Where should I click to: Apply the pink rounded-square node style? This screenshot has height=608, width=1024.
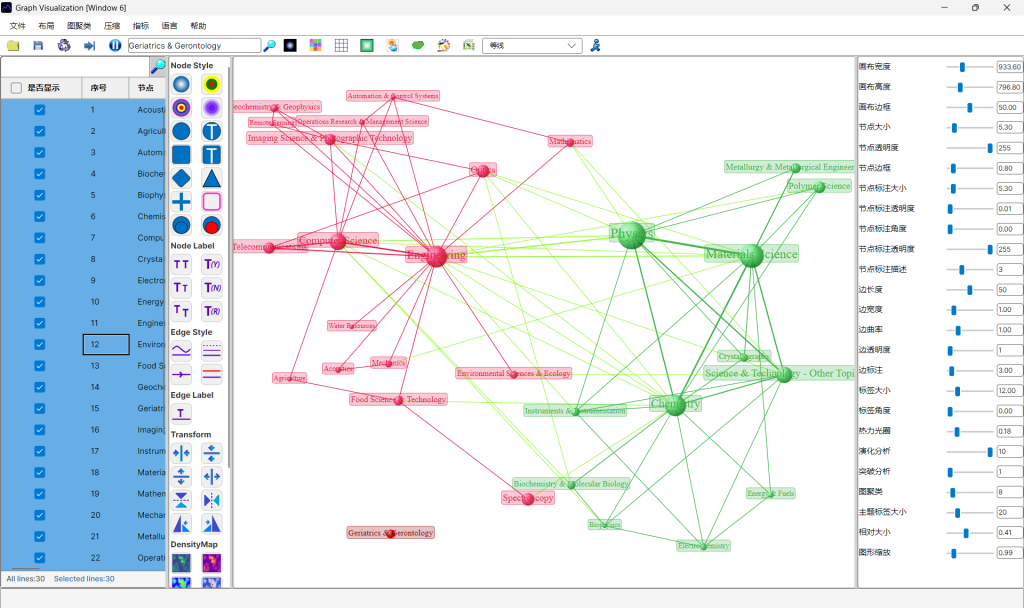click(212, 201)
